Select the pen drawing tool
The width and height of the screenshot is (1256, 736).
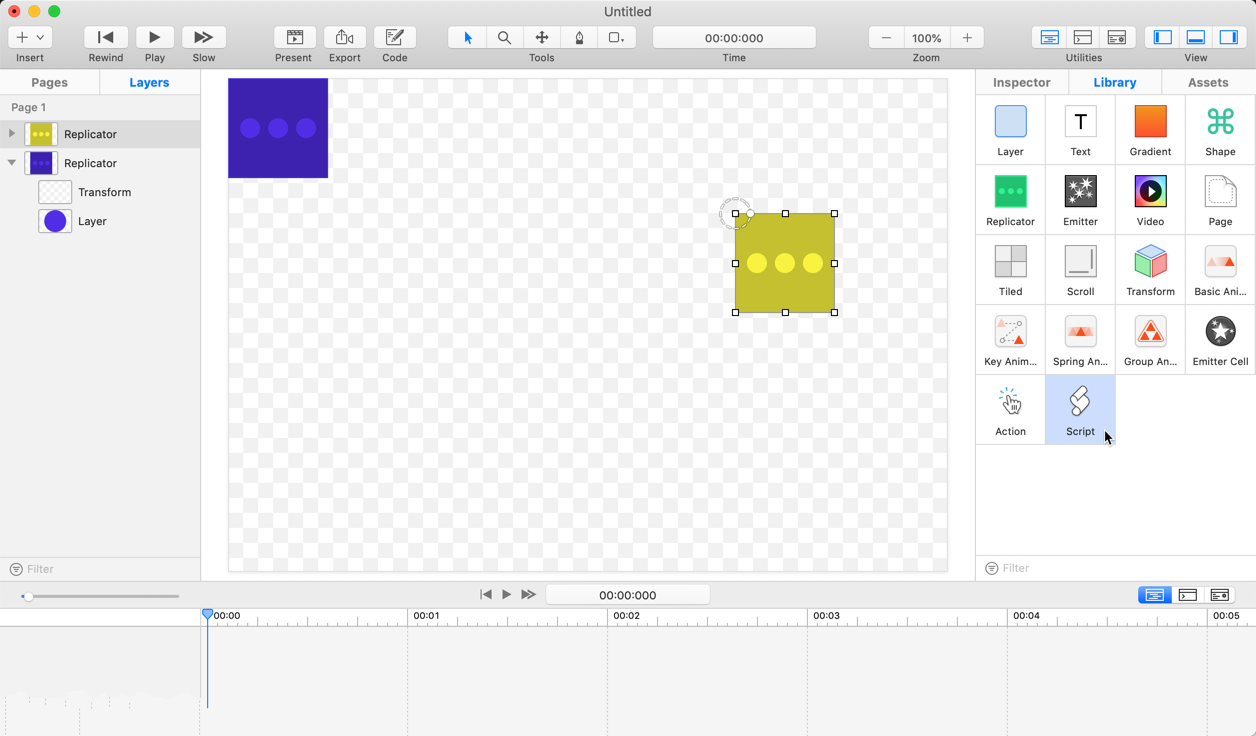579,37
